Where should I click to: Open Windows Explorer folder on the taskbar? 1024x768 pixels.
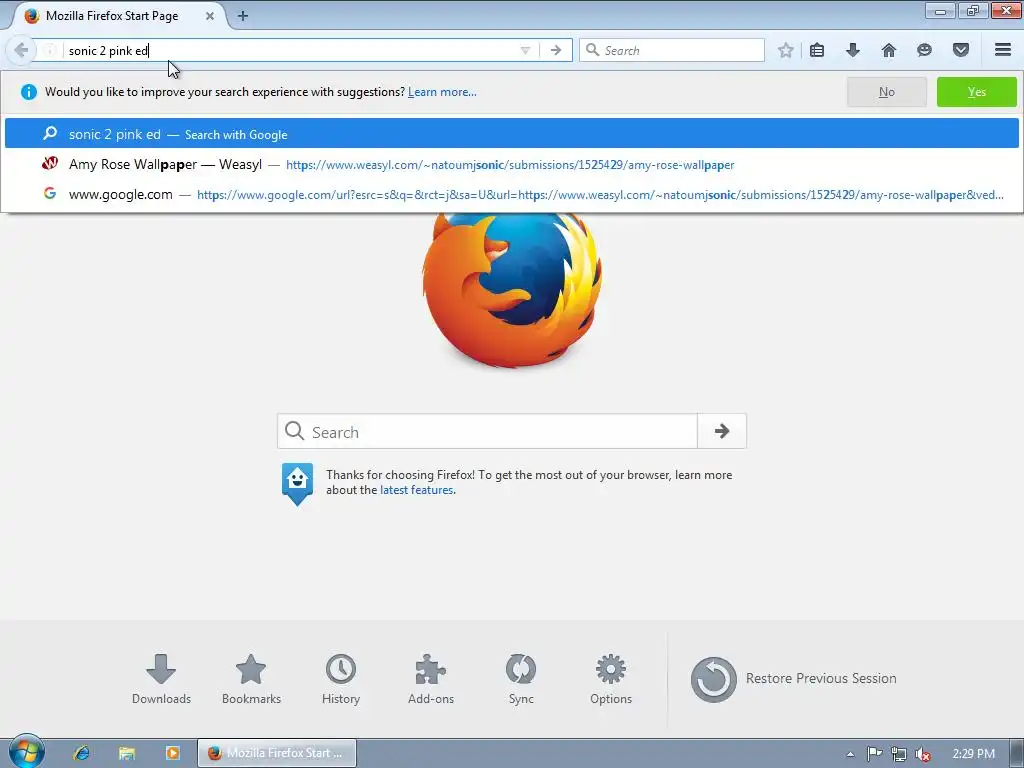127,753
